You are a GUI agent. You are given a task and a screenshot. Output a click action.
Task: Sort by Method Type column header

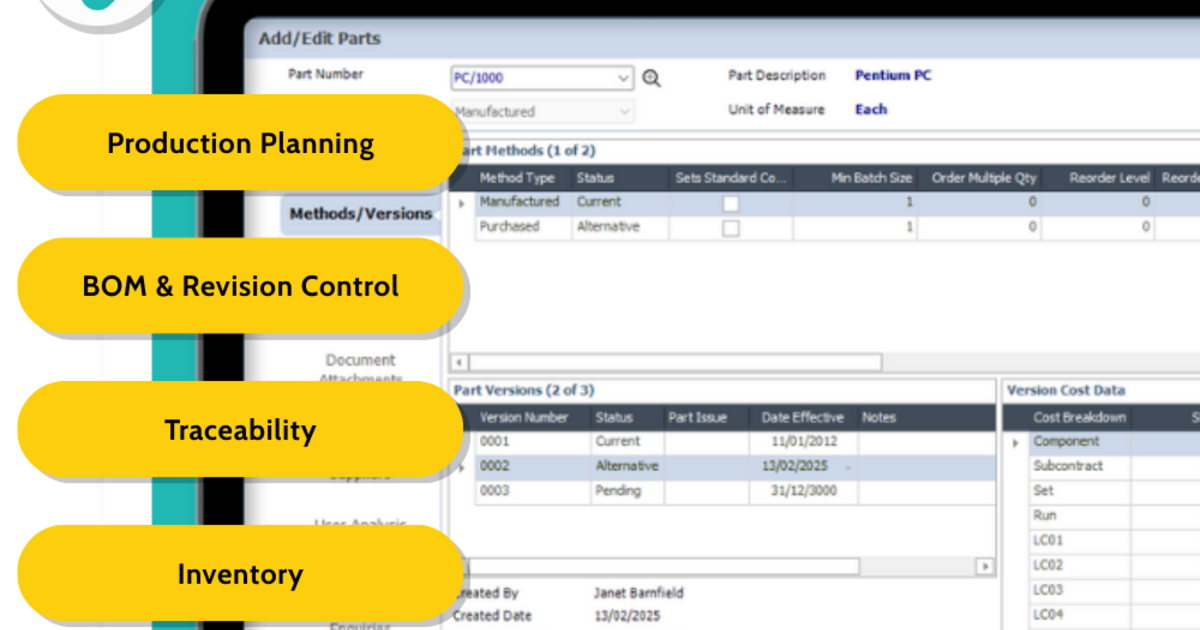coord(522,178)
